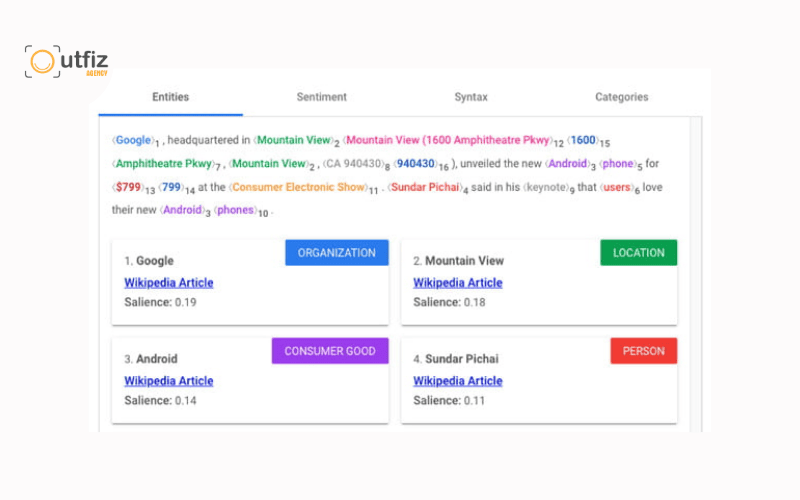Click the blue ORGANIZATION label badge
This screenshot has width=800, height=500.
[x=337, y=253]
